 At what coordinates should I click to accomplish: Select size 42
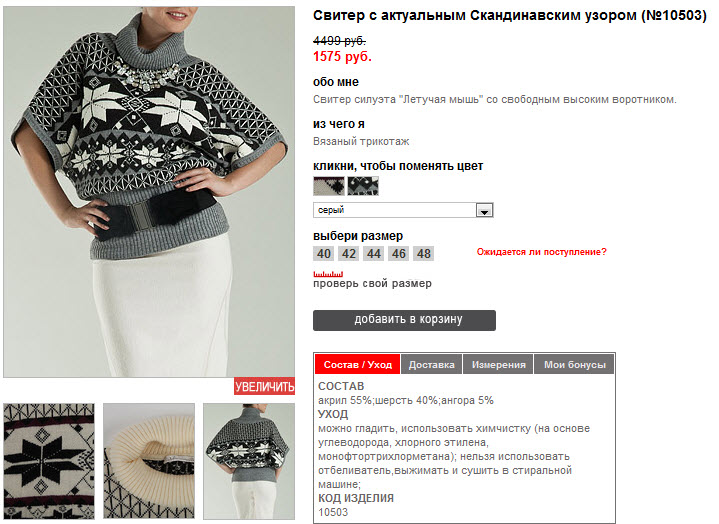(x=348, y=254)
